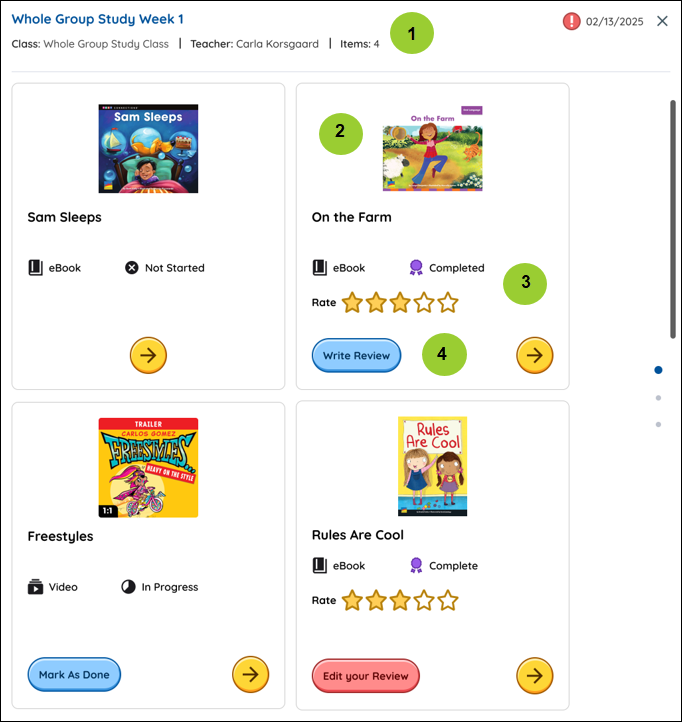Click Write Review for On the Farm
Image resolution: width=682 pixels, height=722 pixels.
pos(356,355)
